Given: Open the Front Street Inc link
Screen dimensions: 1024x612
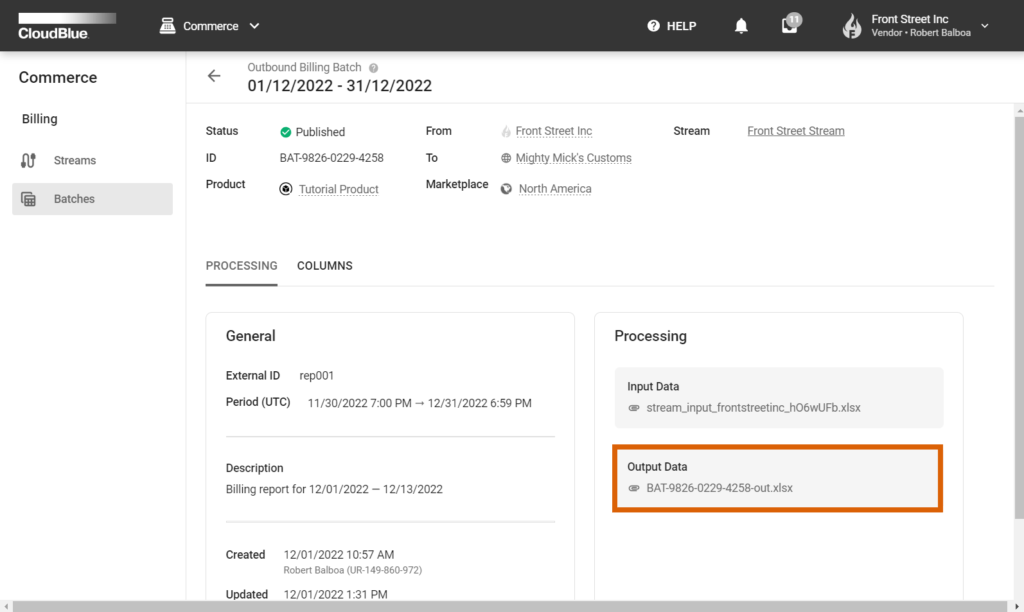Looking at the screenshot, I should click(x=554, y=131).
